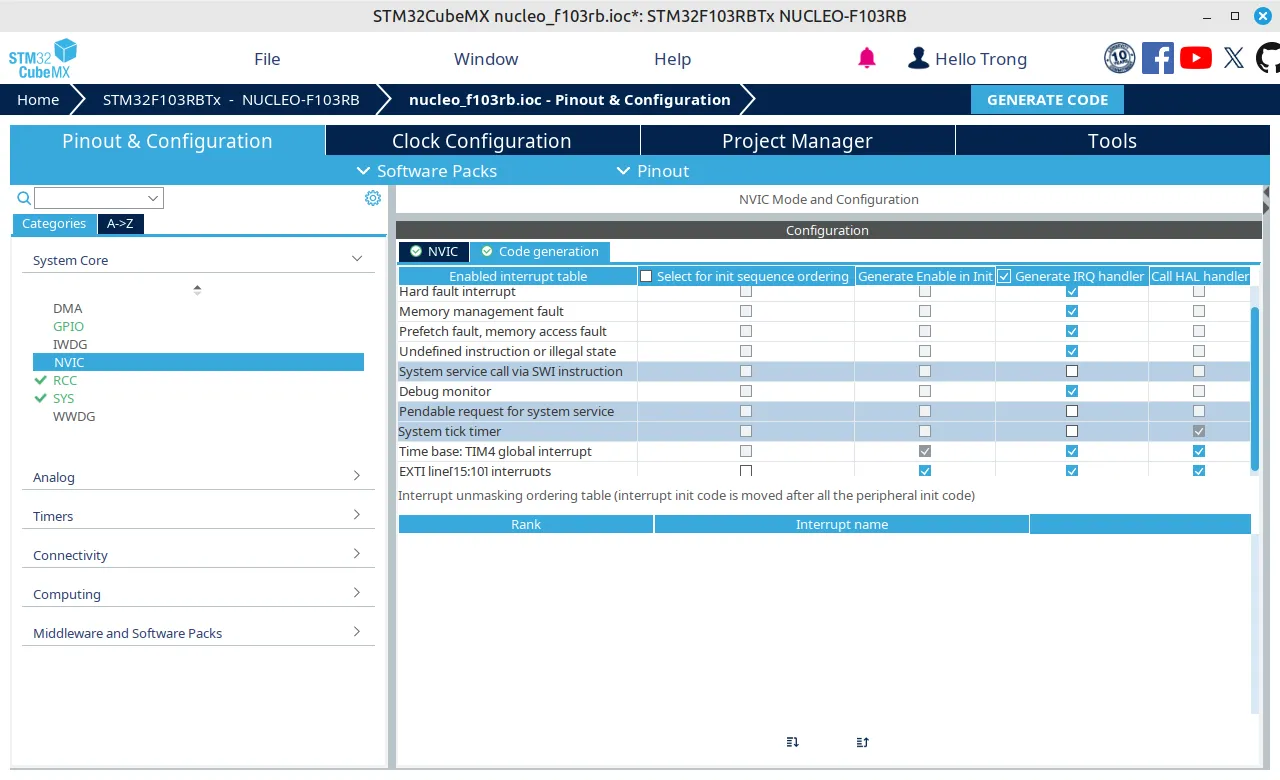Click the interrupt table vertical scrollbar
The width and height of the screenshot is (1280, 780).
1255,388
